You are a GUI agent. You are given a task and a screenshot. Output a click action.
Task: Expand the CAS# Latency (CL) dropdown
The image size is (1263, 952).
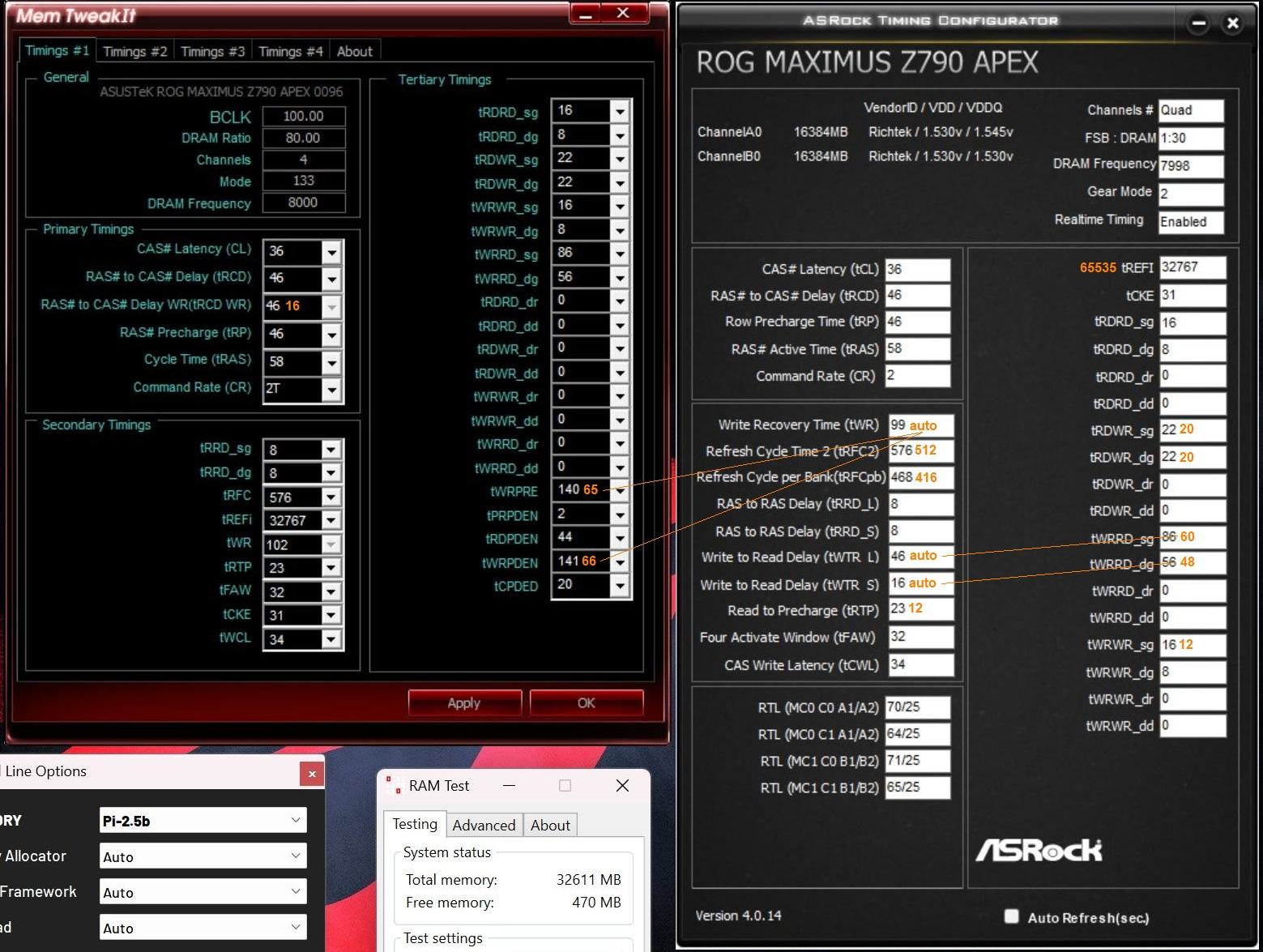pos(331,252)
